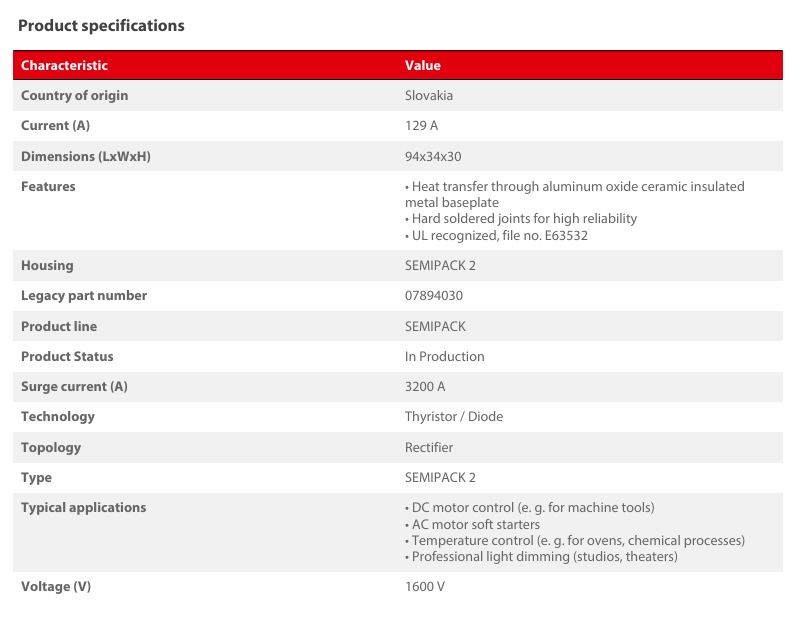This screenshot has width=810, height=635.
Task: Click the 94x34x30 dimensions value
Action: (433, 156)
